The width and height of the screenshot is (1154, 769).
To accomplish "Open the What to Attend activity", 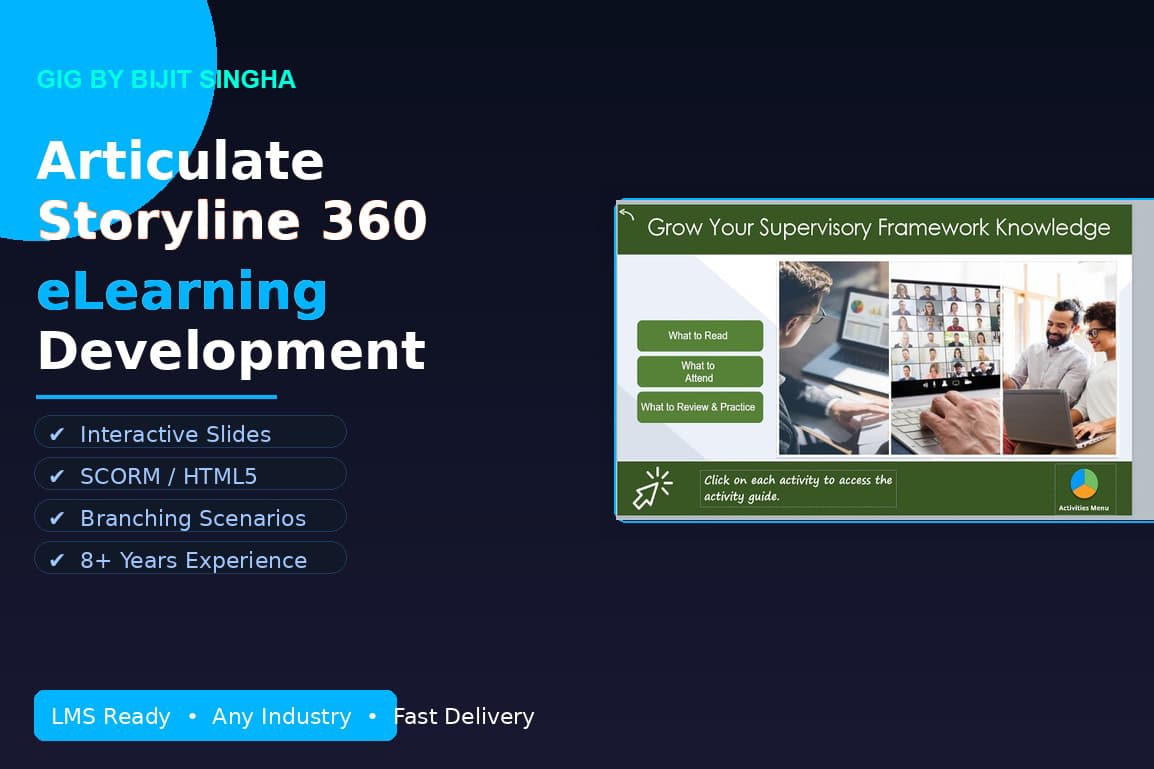I will coord(699,372).
